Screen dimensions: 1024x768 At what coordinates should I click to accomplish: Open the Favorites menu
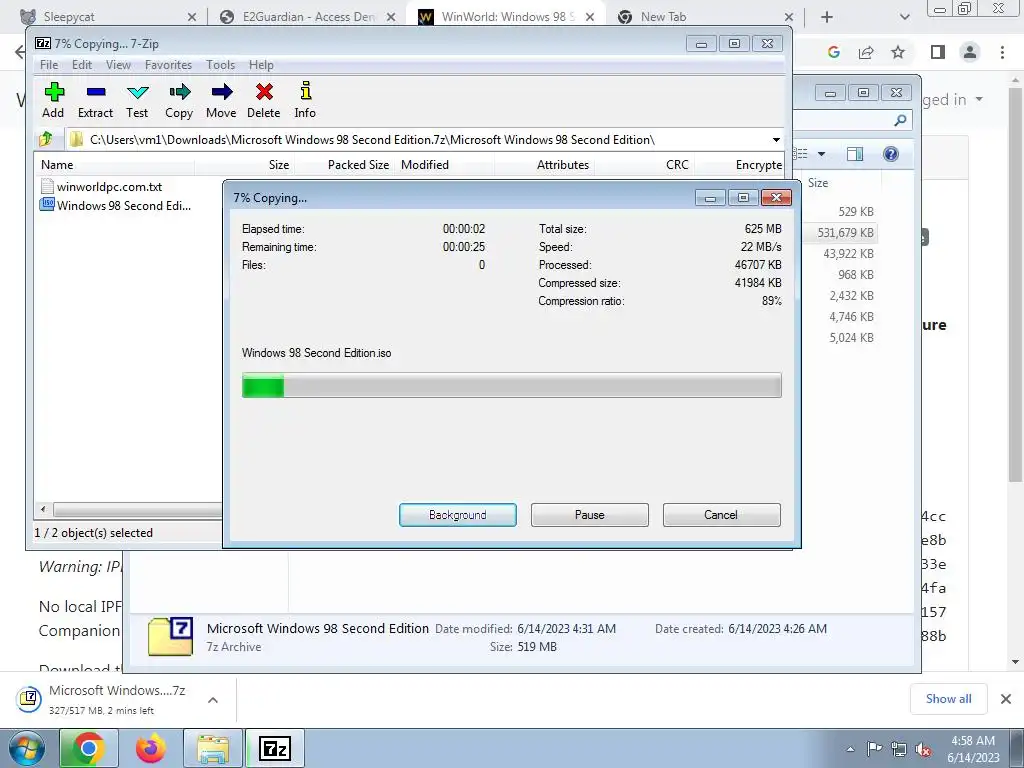click(168, 65)
